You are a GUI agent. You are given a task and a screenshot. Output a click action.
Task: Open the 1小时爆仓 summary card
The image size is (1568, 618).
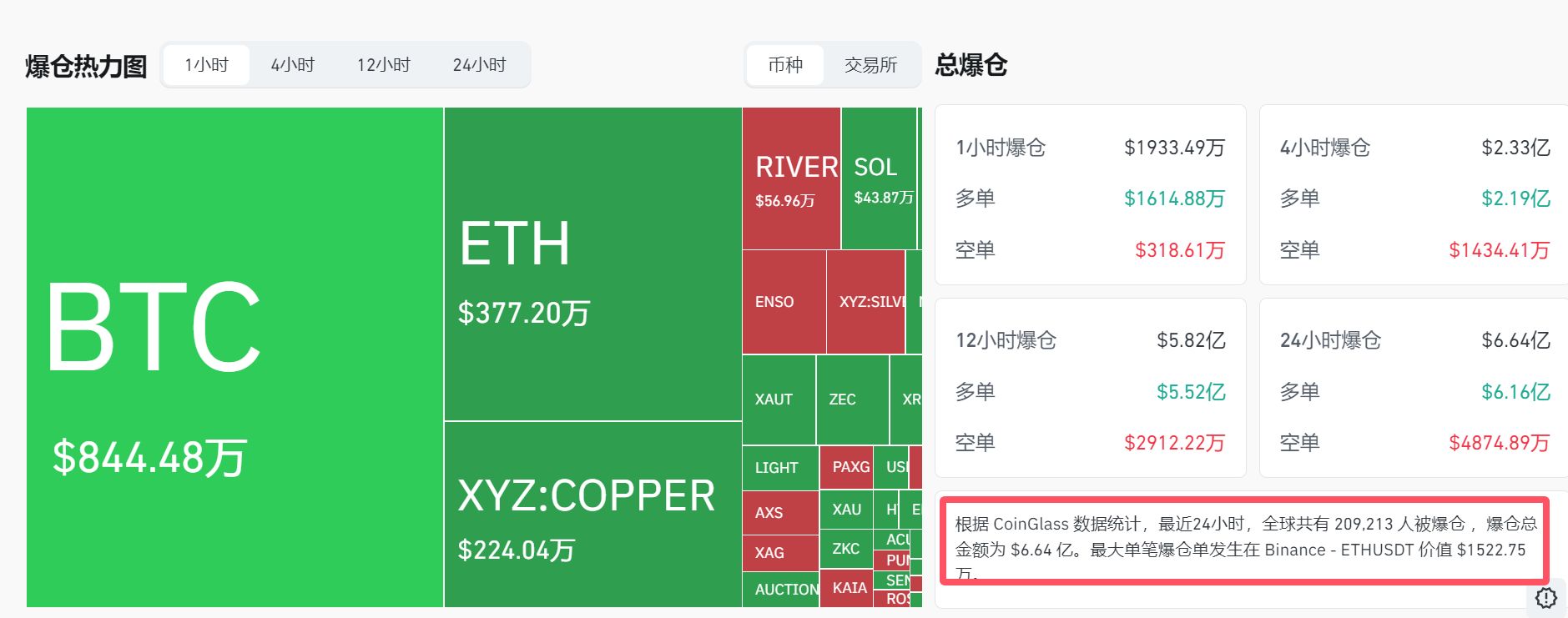tap(1090, 195)
